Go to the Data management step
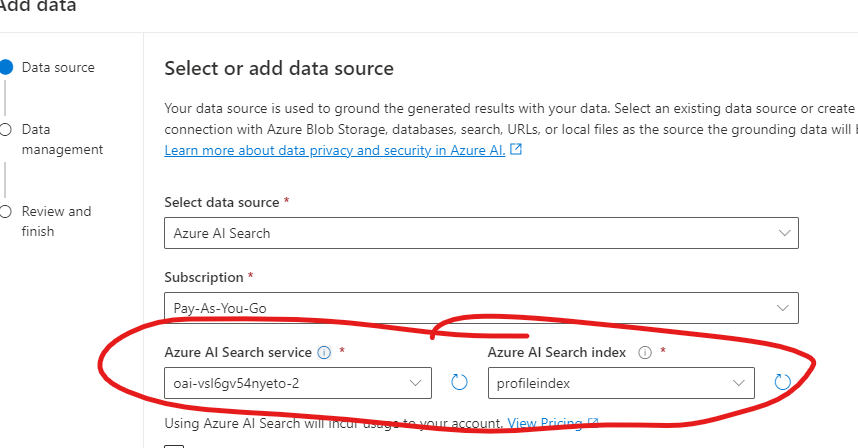The width and height of the screenshot is (858, 448). pyautogui.click(x=62, y=139)
